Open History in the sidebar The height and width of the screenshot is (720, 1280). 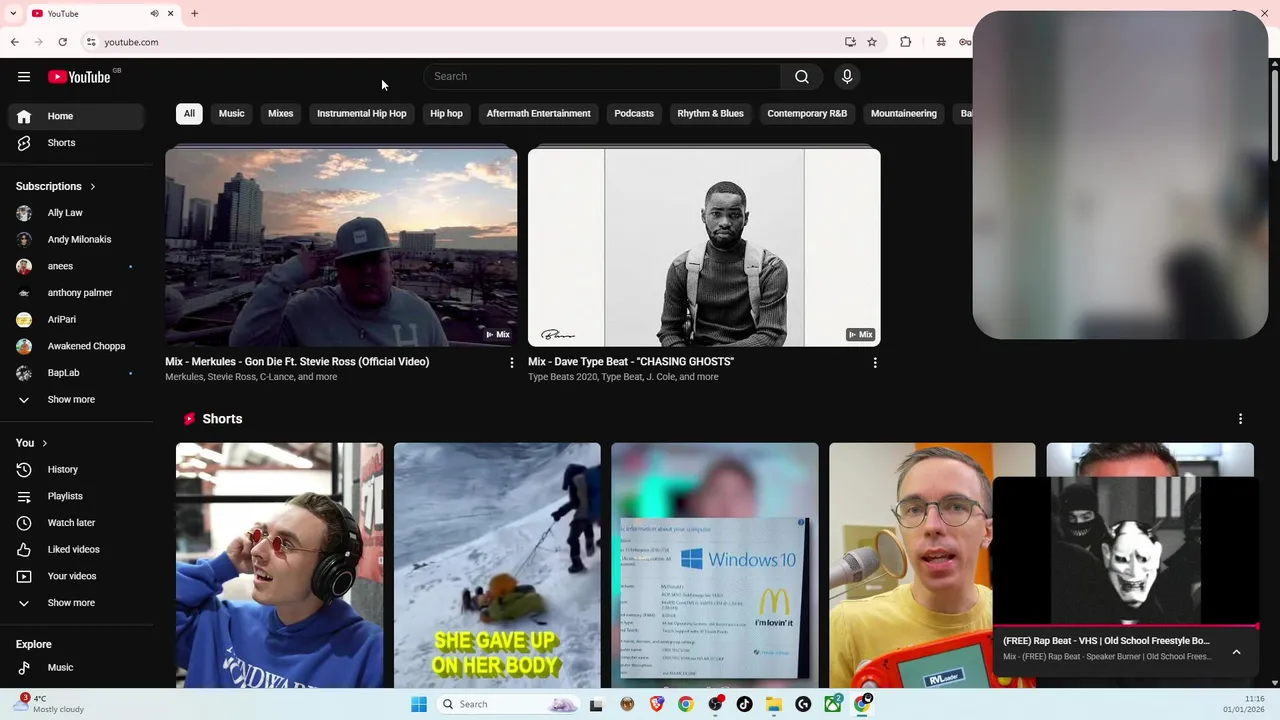(77, 469)
